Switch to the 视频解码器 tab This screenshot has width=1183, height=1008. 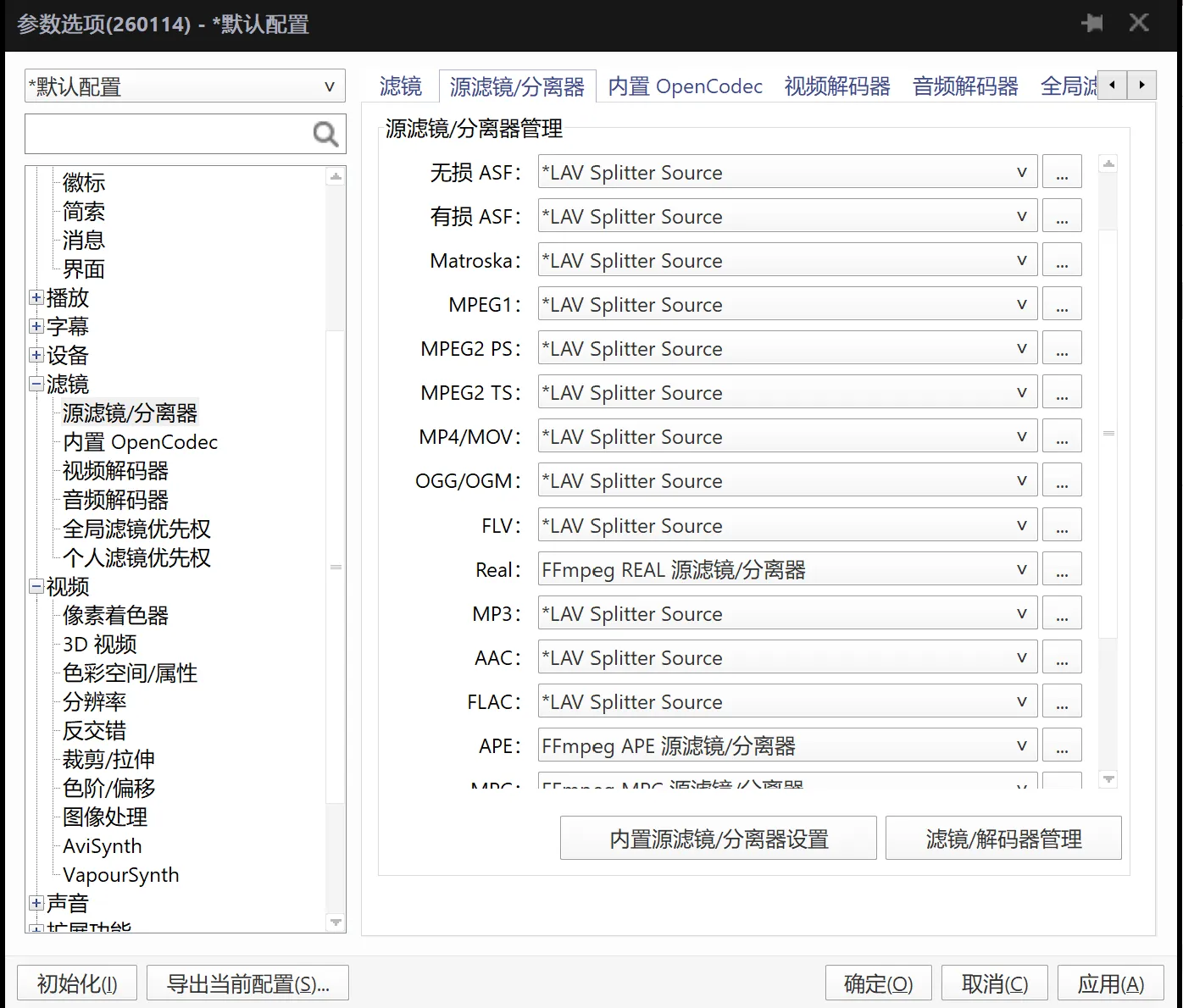pos(836,86)
